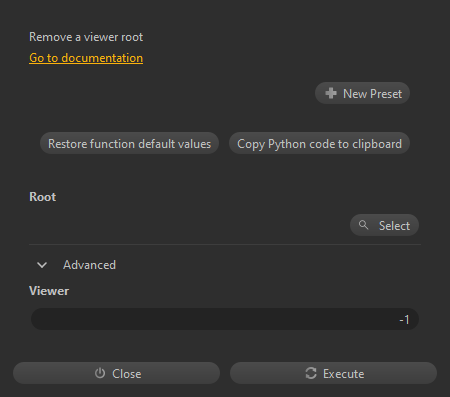The image size is (450, 397).
Task: Collapse the Advanced section using its chevron
Action: 42,265
